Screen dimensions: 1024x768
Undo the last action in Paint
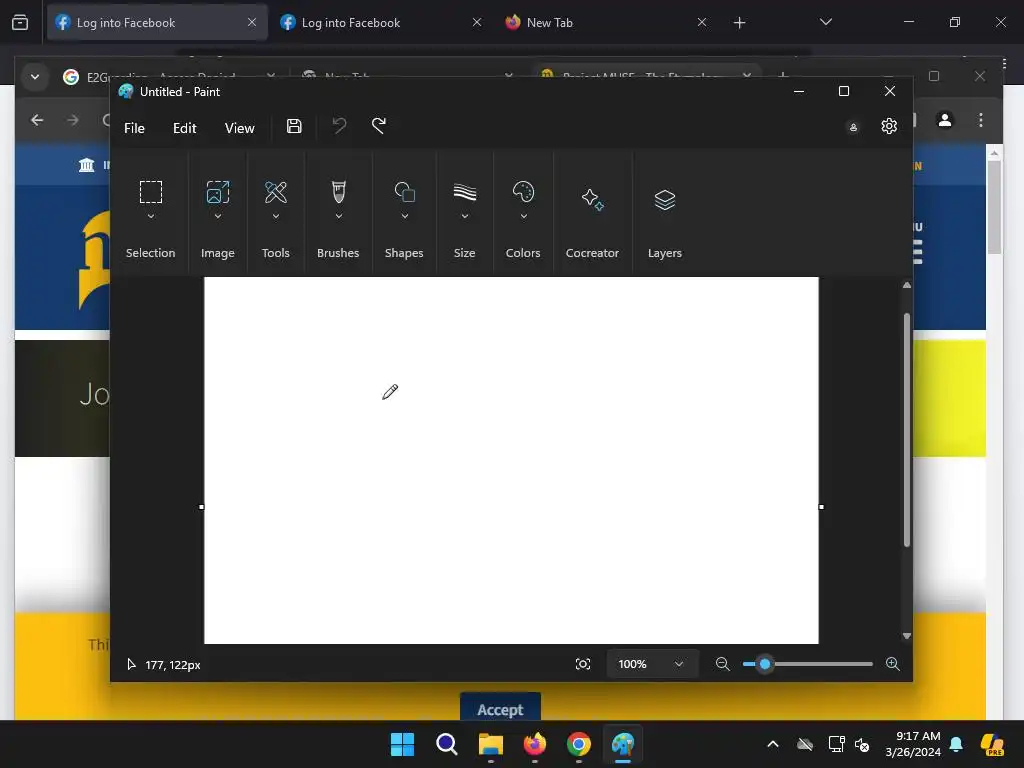tap(339, 125)
